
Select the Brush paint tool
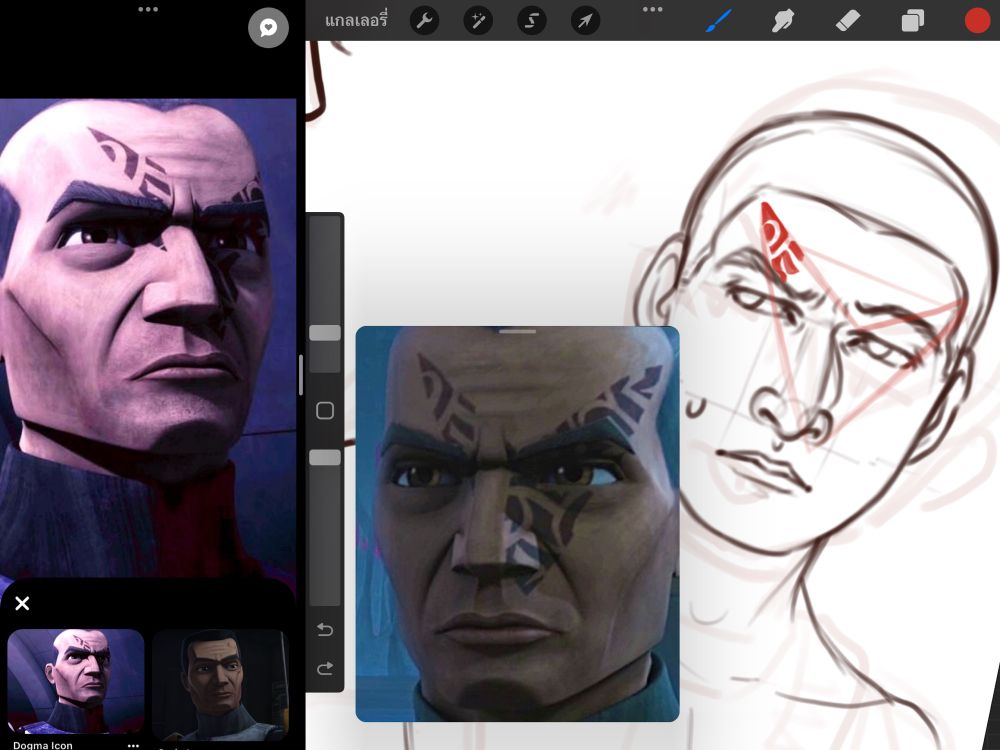[x=719, y=21]
